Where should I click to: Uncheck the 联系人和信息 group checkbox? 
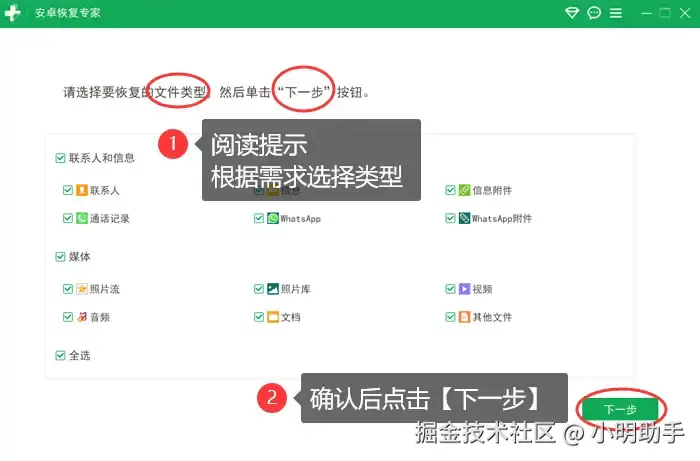click(60, 158)
